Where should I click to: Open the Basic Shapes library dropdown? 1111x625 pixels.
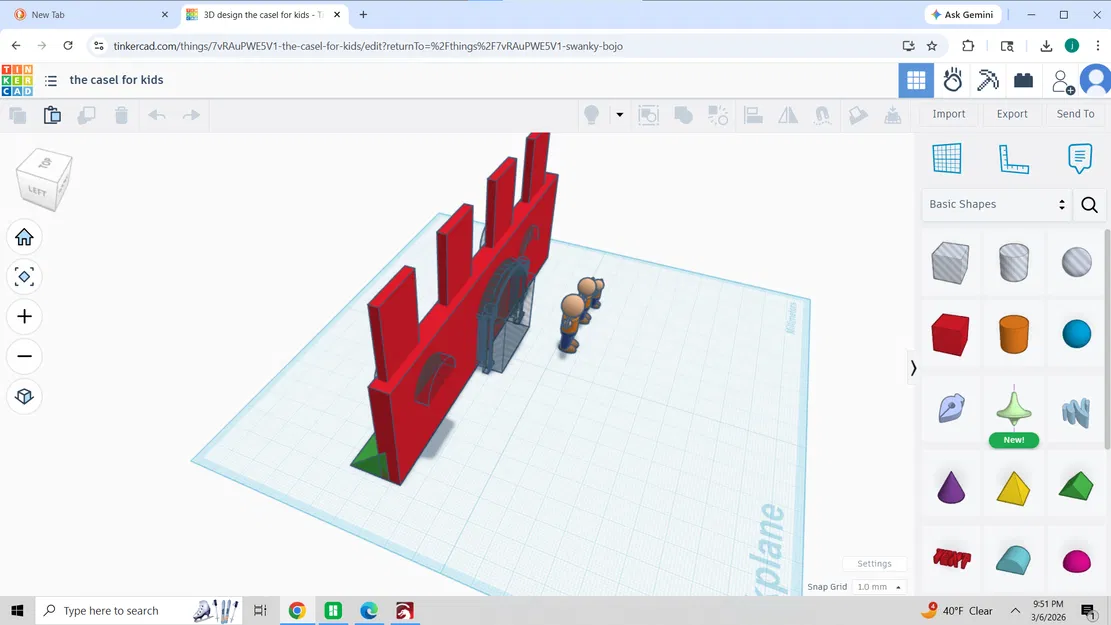[996, 204]
